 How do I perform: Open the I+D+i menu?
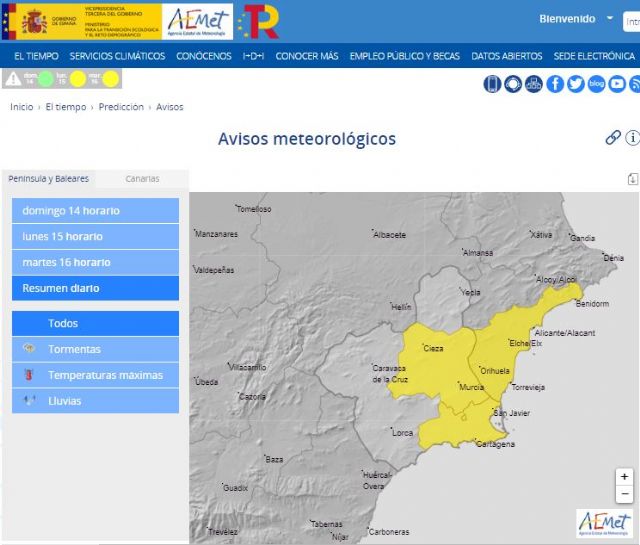(253, 56)
